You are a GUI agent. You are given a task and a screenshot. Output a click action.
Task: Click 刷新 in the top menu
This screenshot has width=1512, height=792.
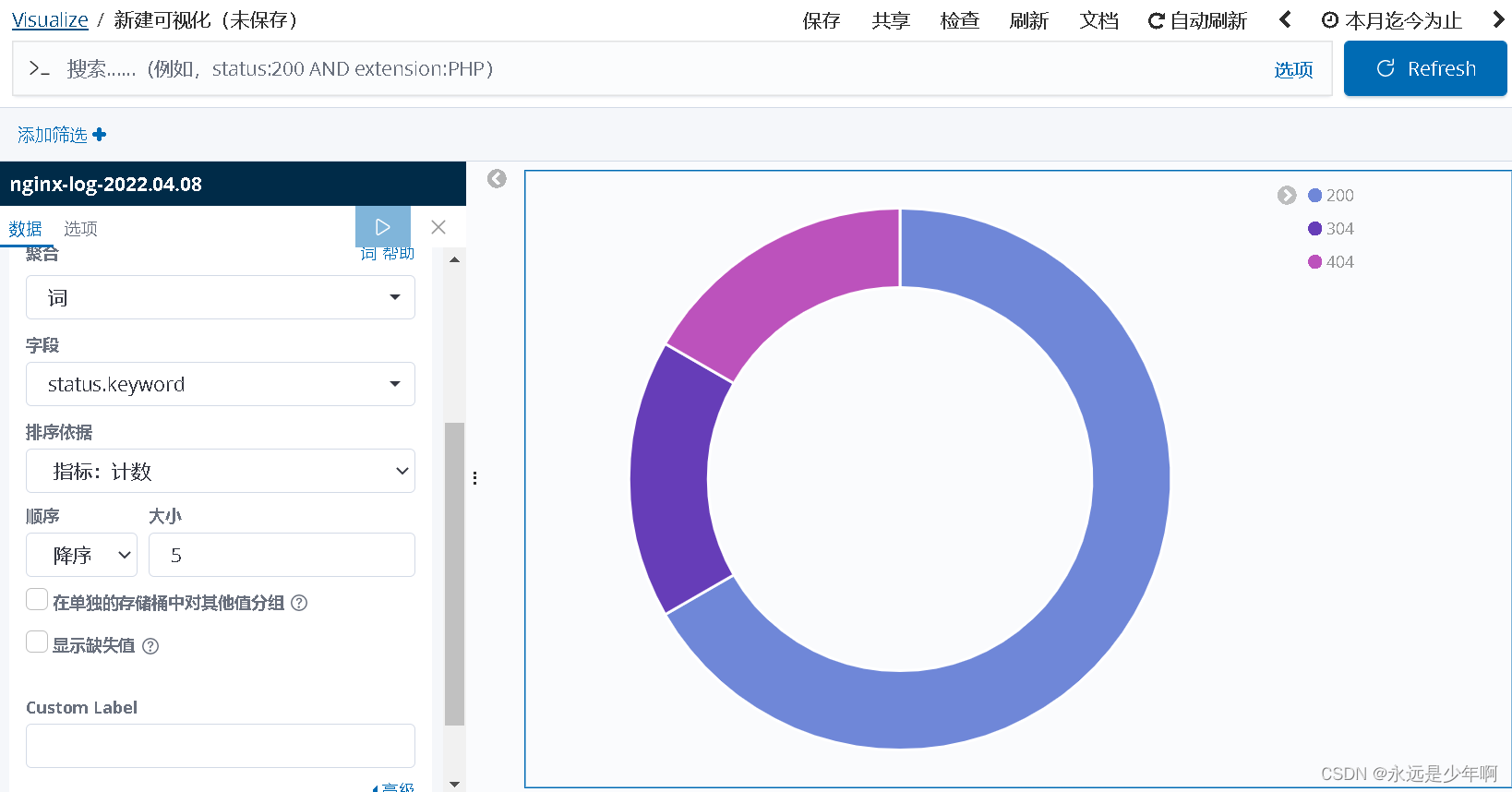coord(1028,20)
